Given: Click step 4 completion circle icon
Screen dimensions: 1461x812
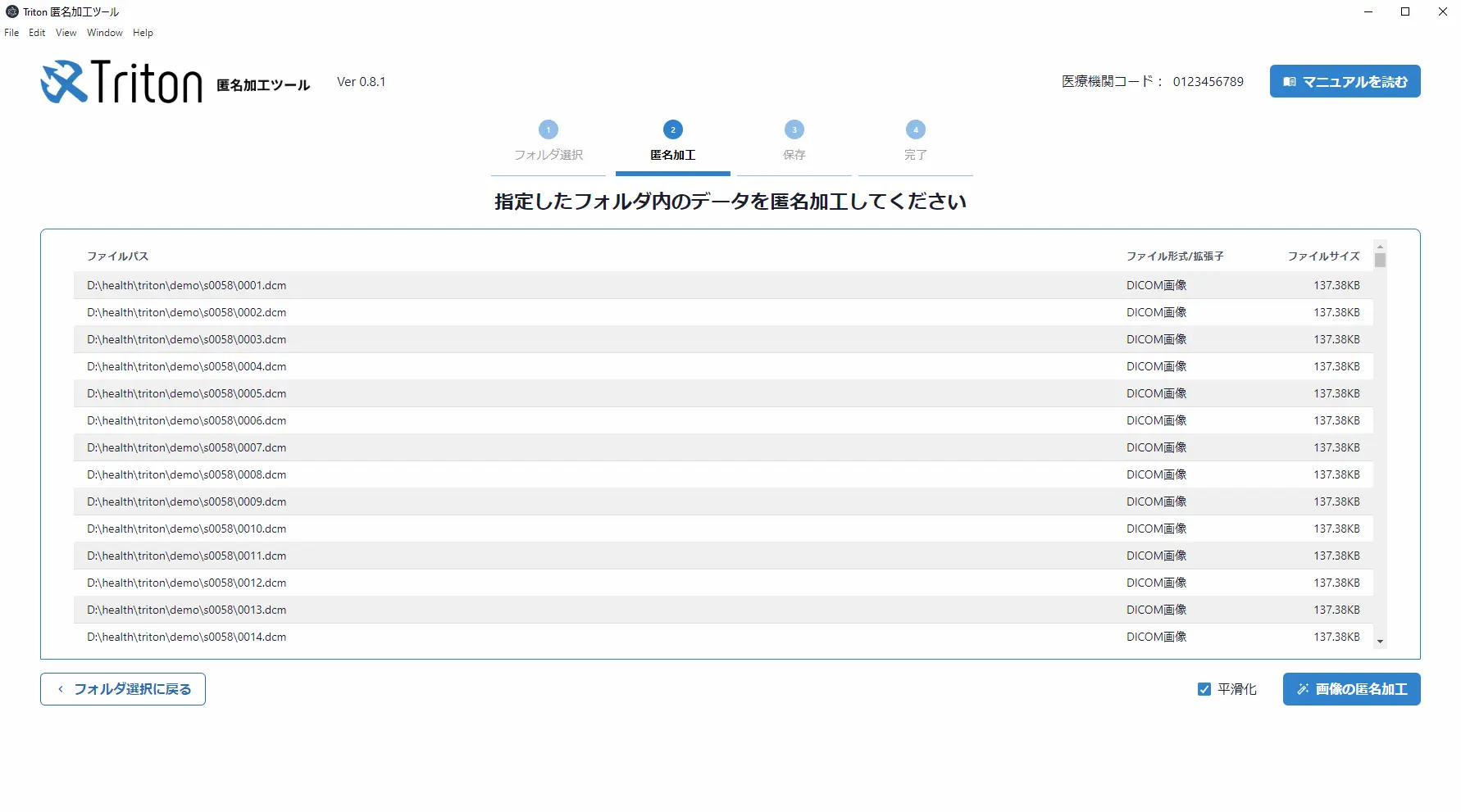Looking at the screenshot, I should pos(916,129).
